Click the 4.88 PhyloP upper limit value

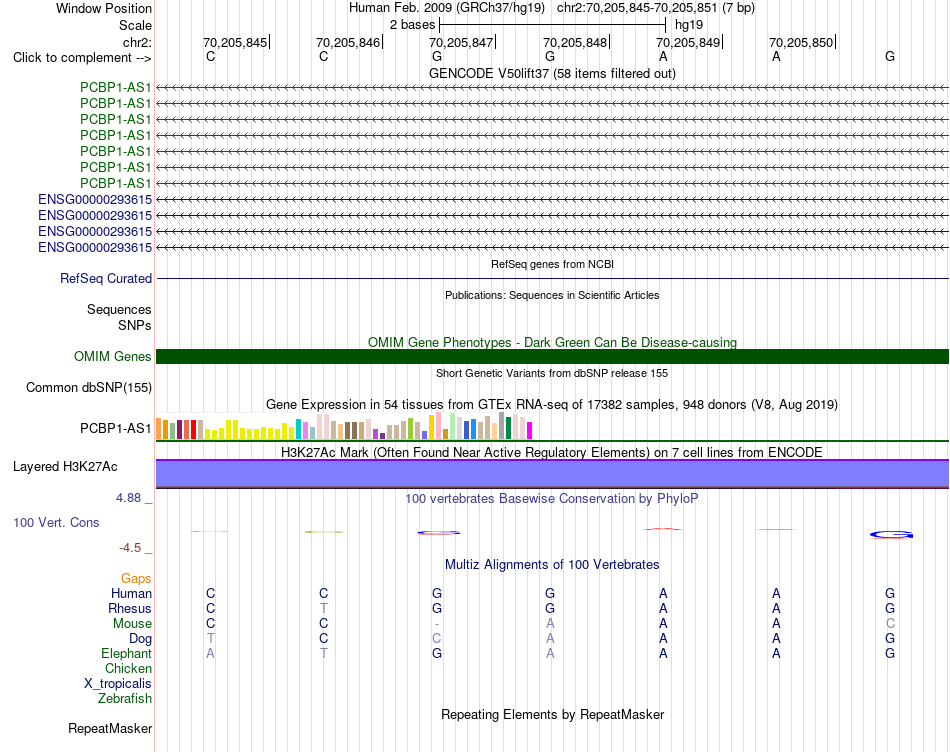coord(128,497)
